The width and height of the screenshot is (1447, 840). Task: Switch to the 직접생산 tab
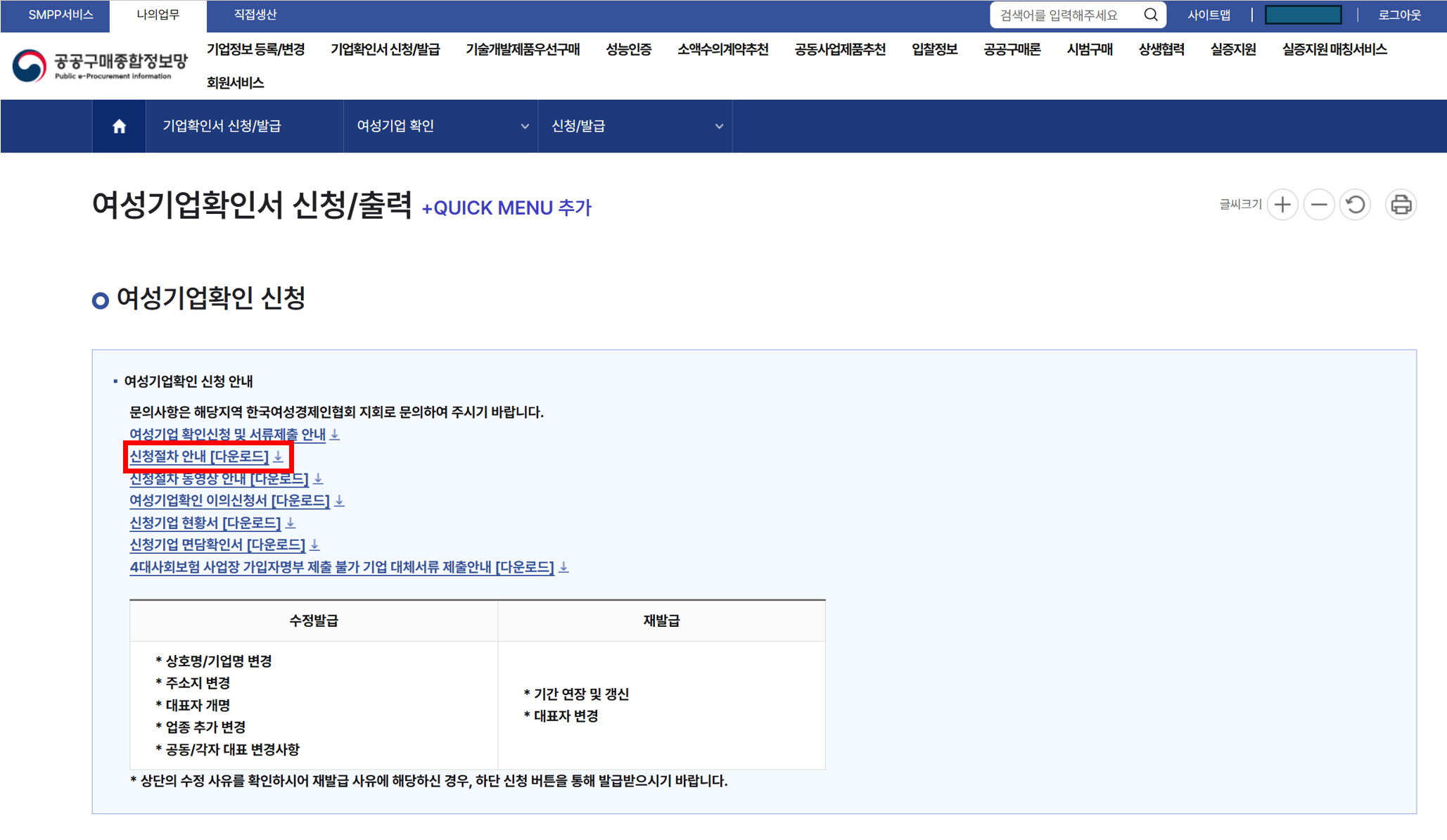255,15
